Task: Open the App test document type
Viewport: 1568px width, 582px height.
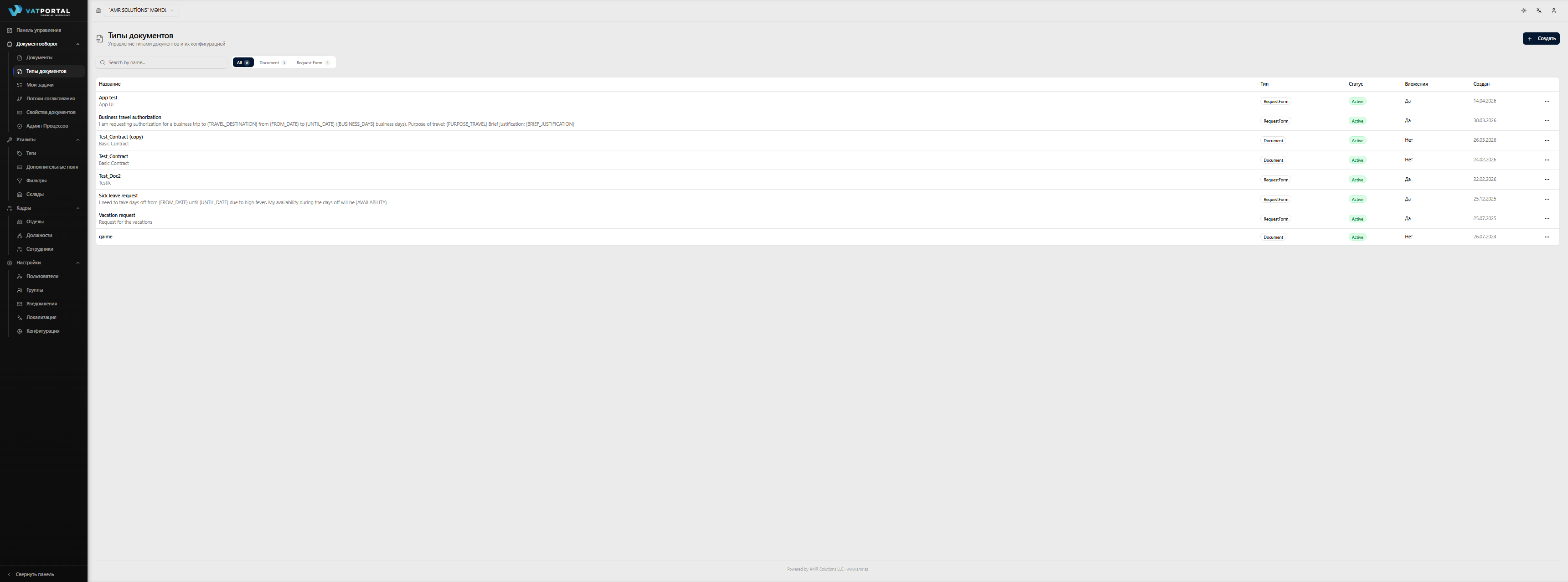Action: pyautogui.click(x=108, y=98)
